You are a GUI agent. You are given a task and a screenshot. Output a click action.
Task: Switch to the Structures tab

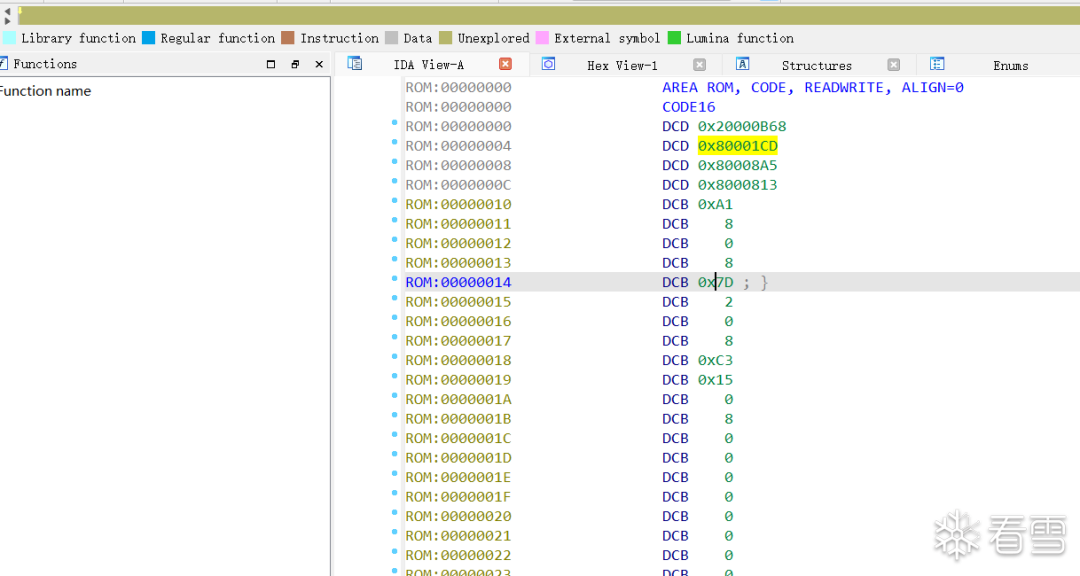pyautogui.click(x=816, y=64)
